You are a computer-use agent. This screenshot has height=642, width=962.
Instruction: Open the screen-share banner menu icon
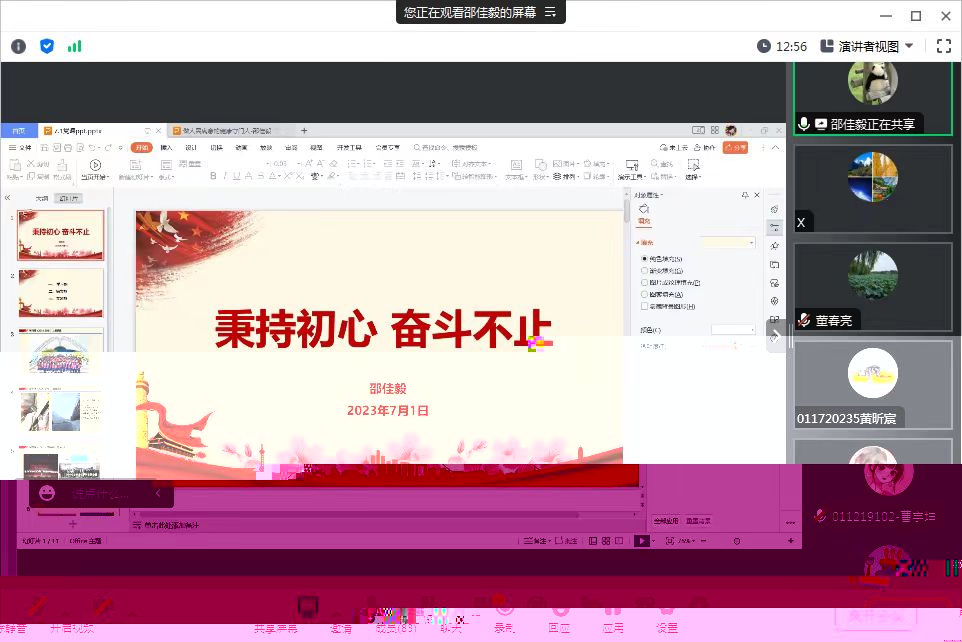point(550,12)
